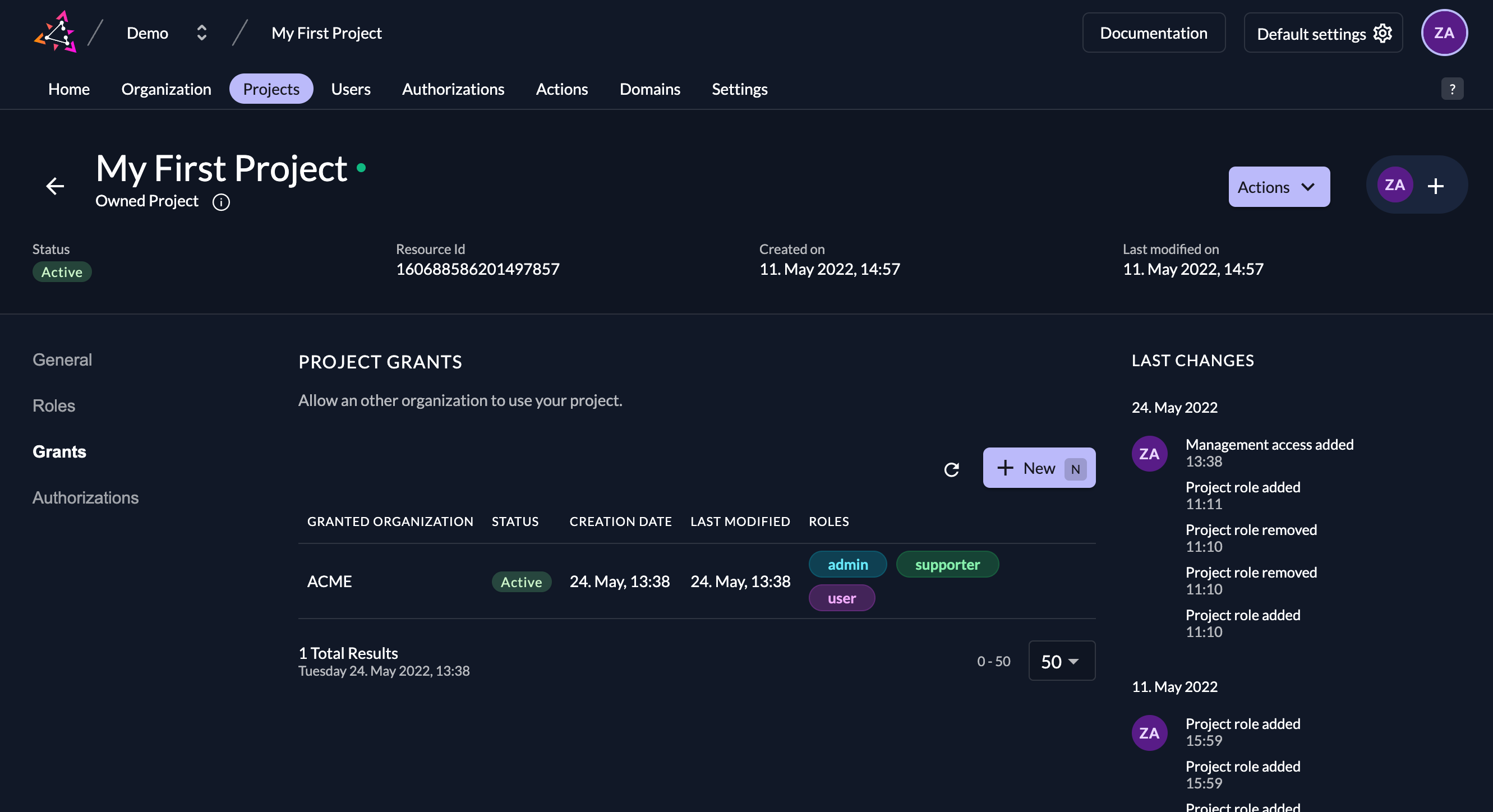Screen dimensions: 1493x812
Task: Open the ZA user avatar menu
Action: (x=1444, y=33)
